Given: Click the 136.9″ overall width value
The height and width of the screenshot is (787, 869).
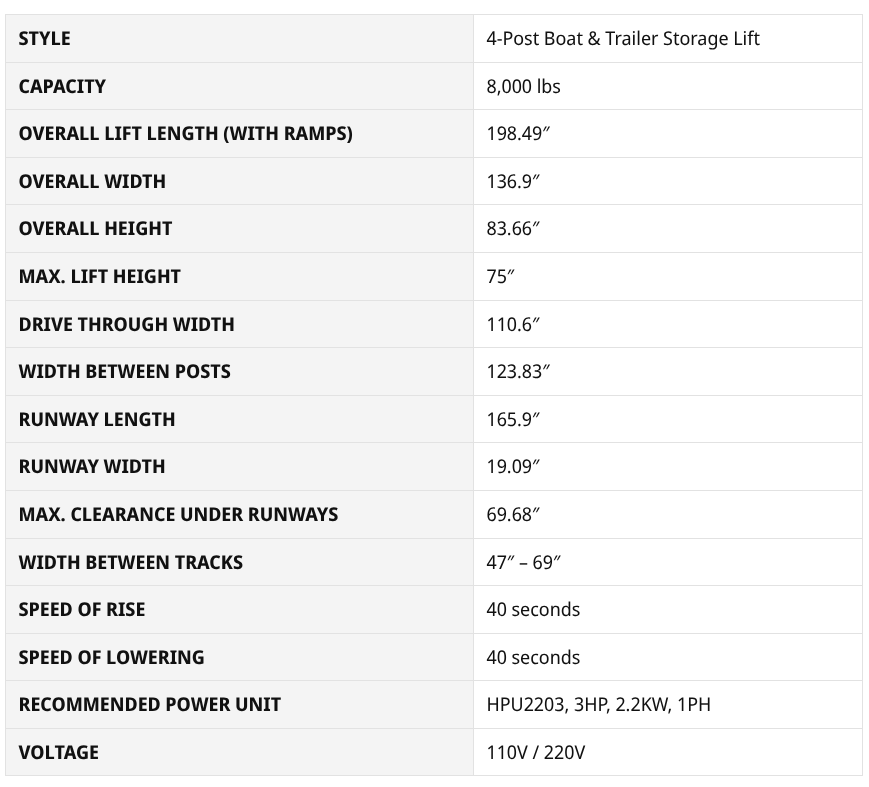Looking at the screenshot, I should pyautogui.click(x=513, y=181).
